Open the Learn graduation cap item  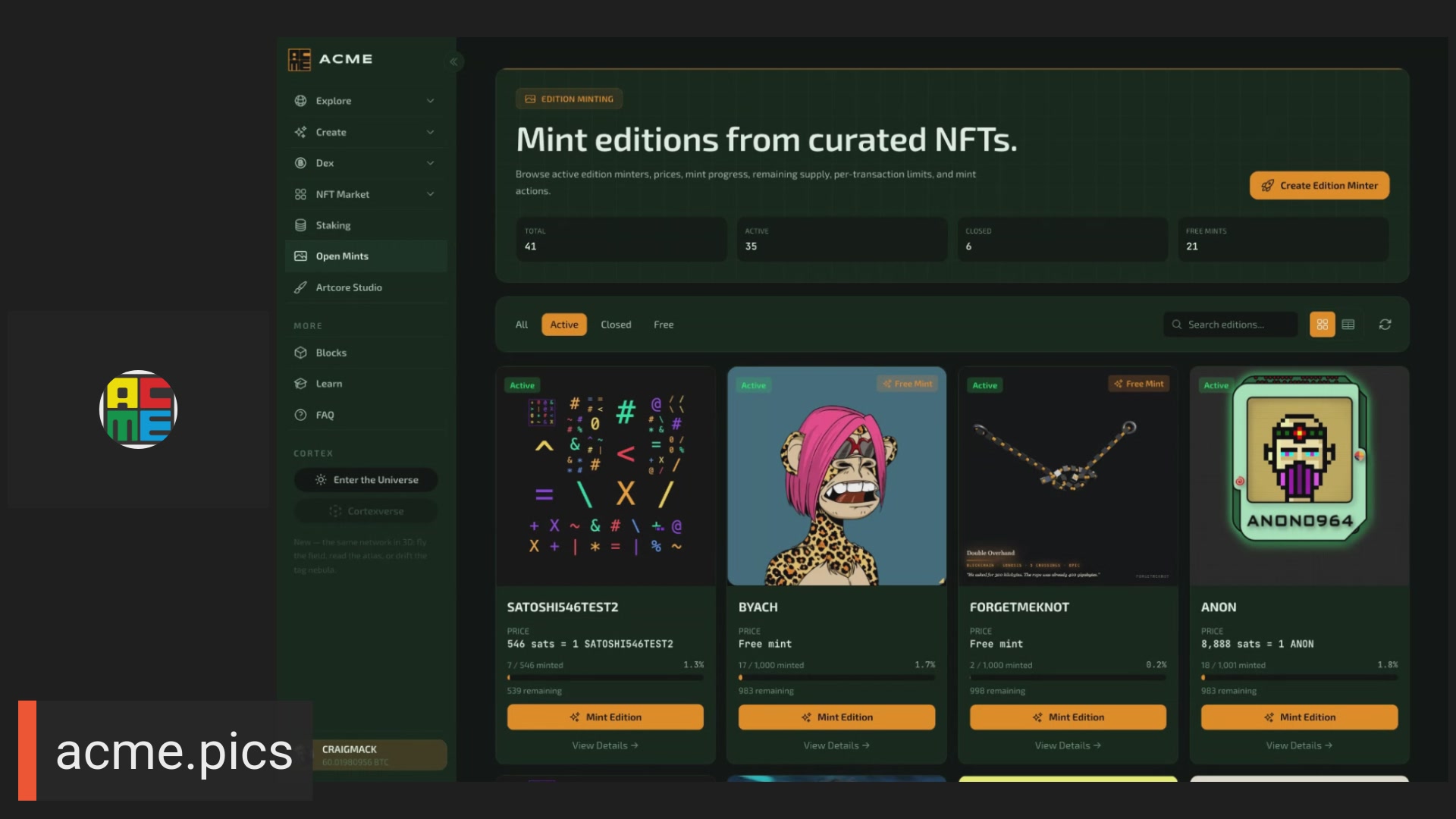300,384
